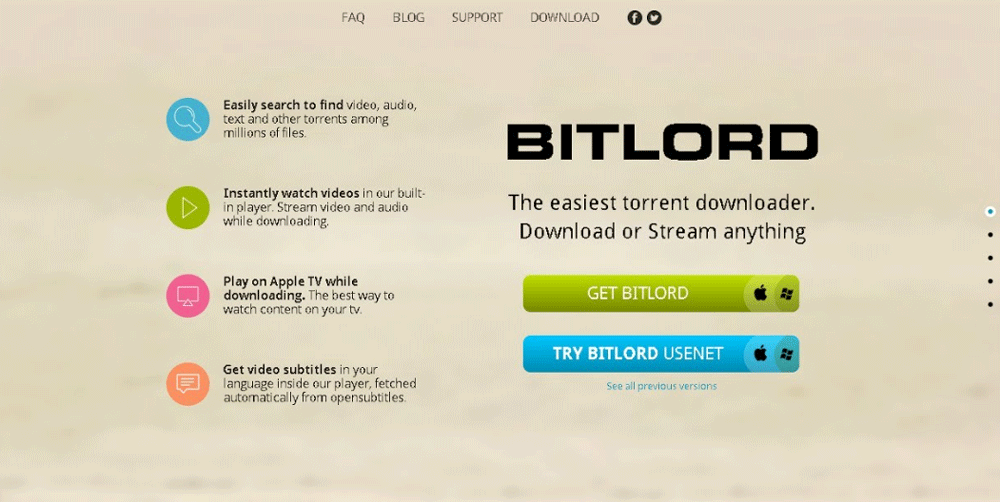
Task: Follow the See all previous versions link
Action: click(661, 386)
